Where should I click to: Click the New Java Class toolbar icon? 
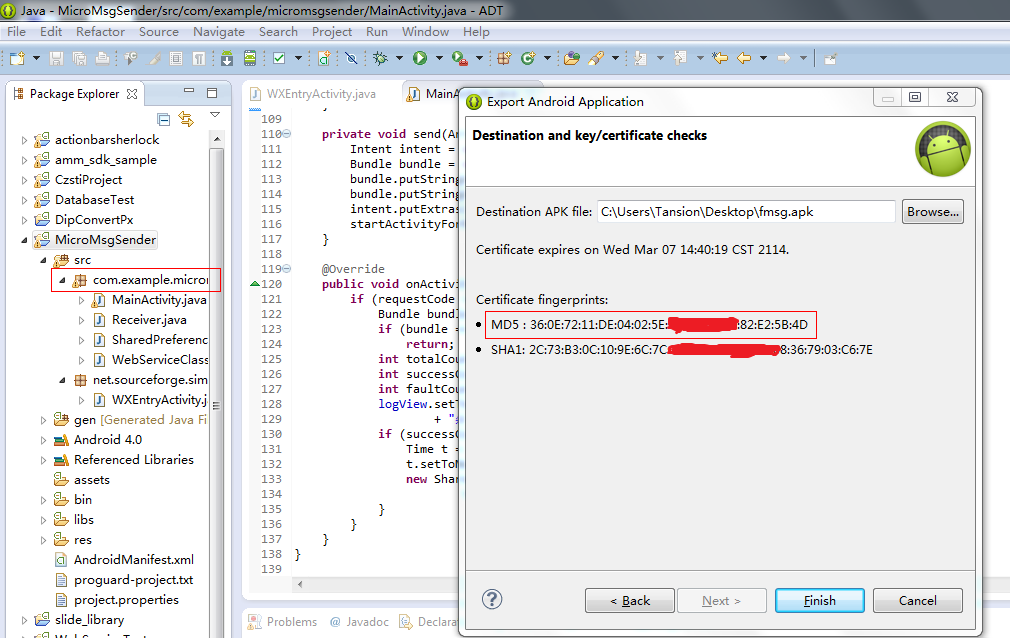528,58
